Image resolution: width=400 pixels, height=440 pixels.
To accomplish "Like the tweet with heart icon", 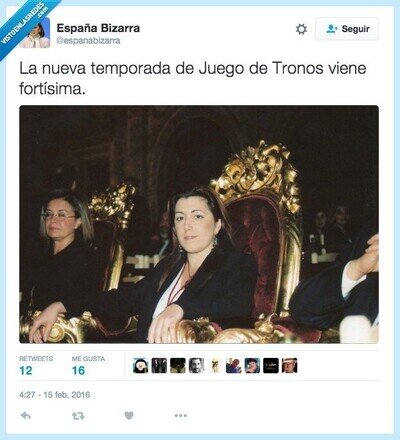I will (x=129, y=415).
